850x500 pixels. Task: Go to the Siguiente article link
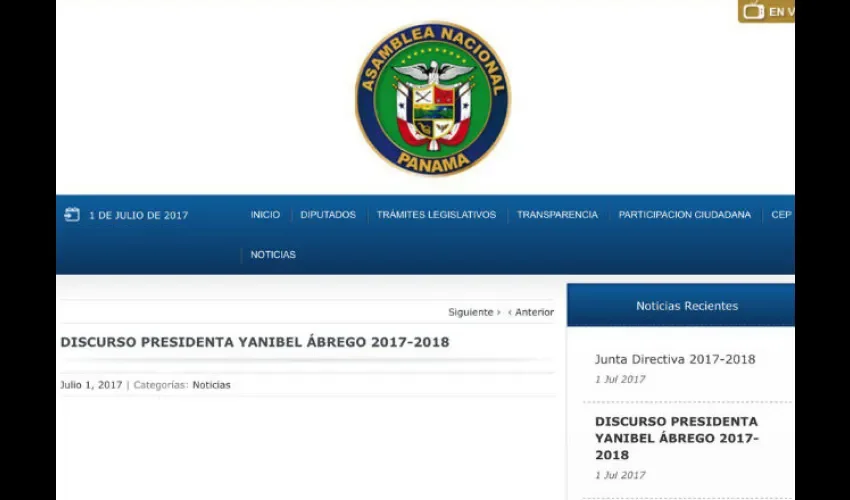coord(474,312)
